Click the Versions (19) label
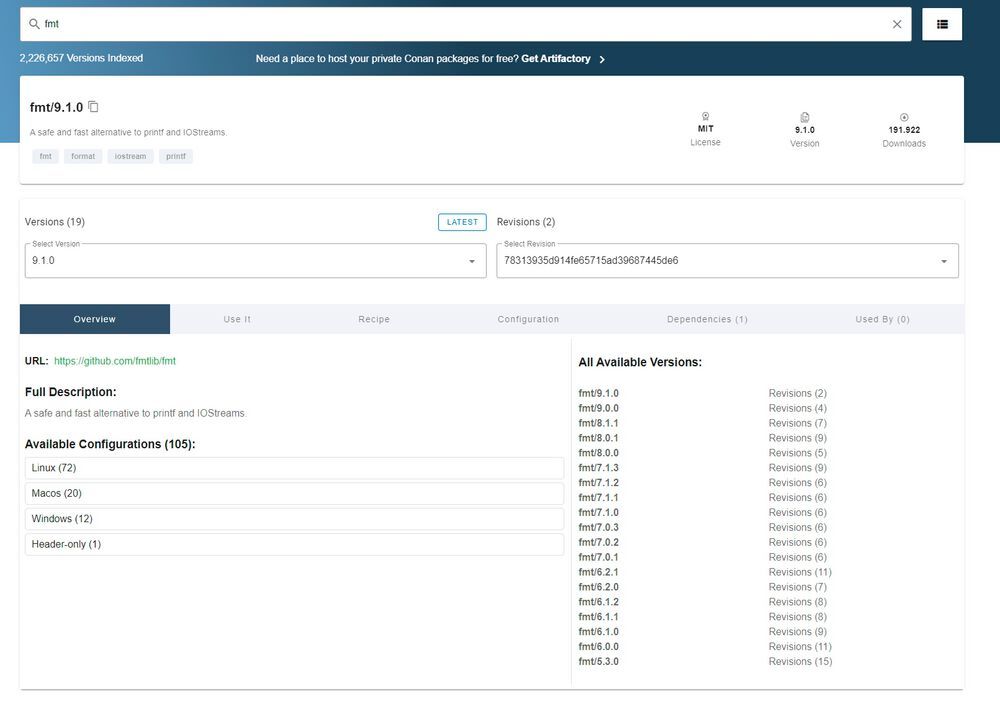 (55, 222)
